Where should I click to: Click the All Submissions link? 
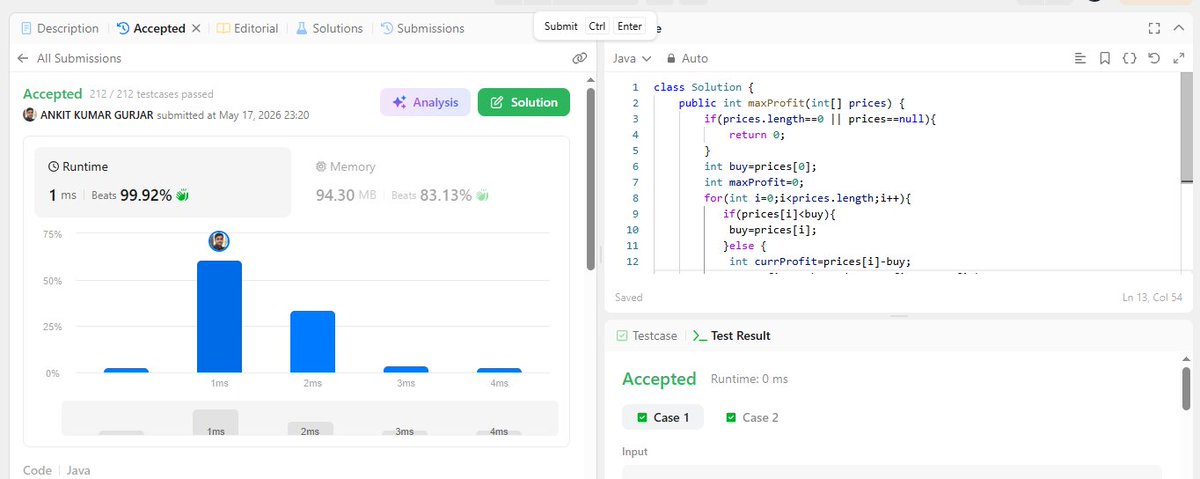79,59
